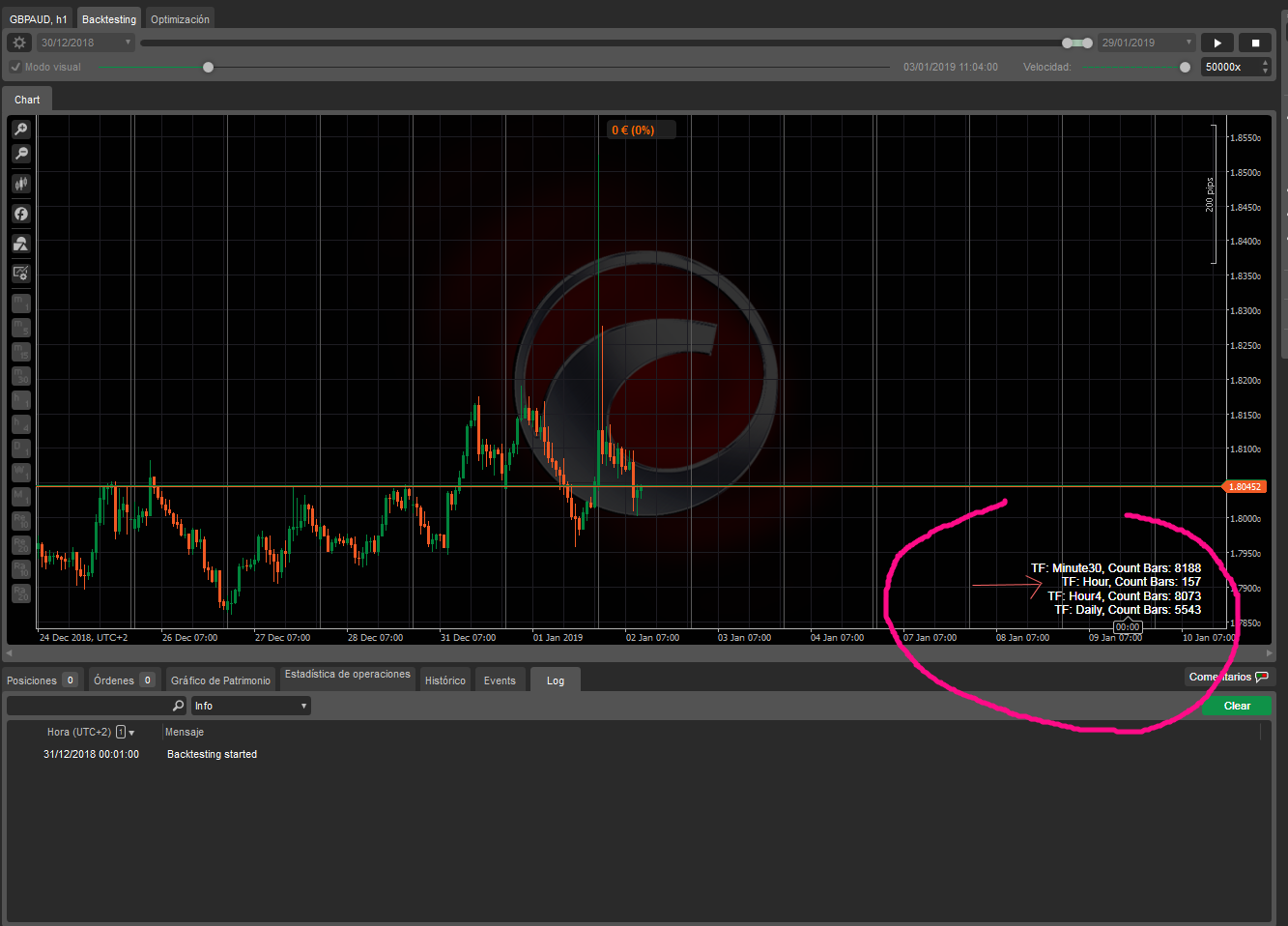1288x926 pixels.
Task: Open the start date 30/12/2018 dropdown
Action: [x=85, y=43]
